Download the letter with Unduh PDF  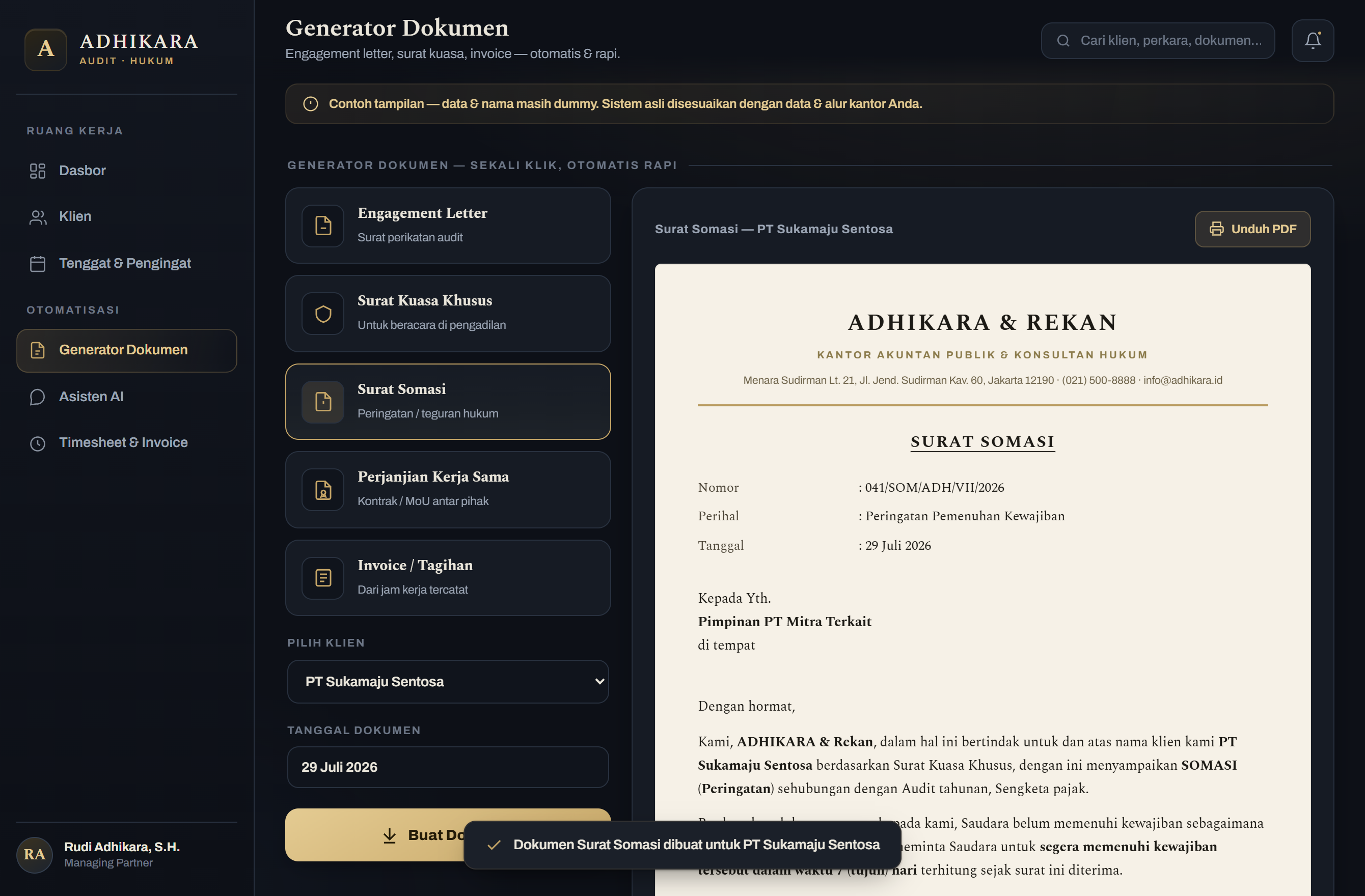[1252, 229]
